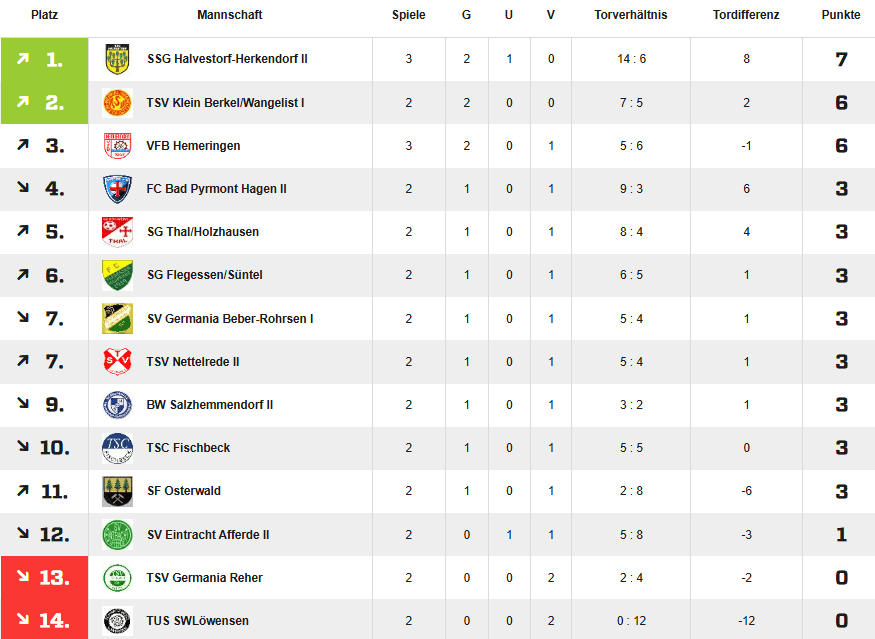Click the TUS SWLöwensen club logo
This screenshot has height=639, width=875.
pos(117,621)
